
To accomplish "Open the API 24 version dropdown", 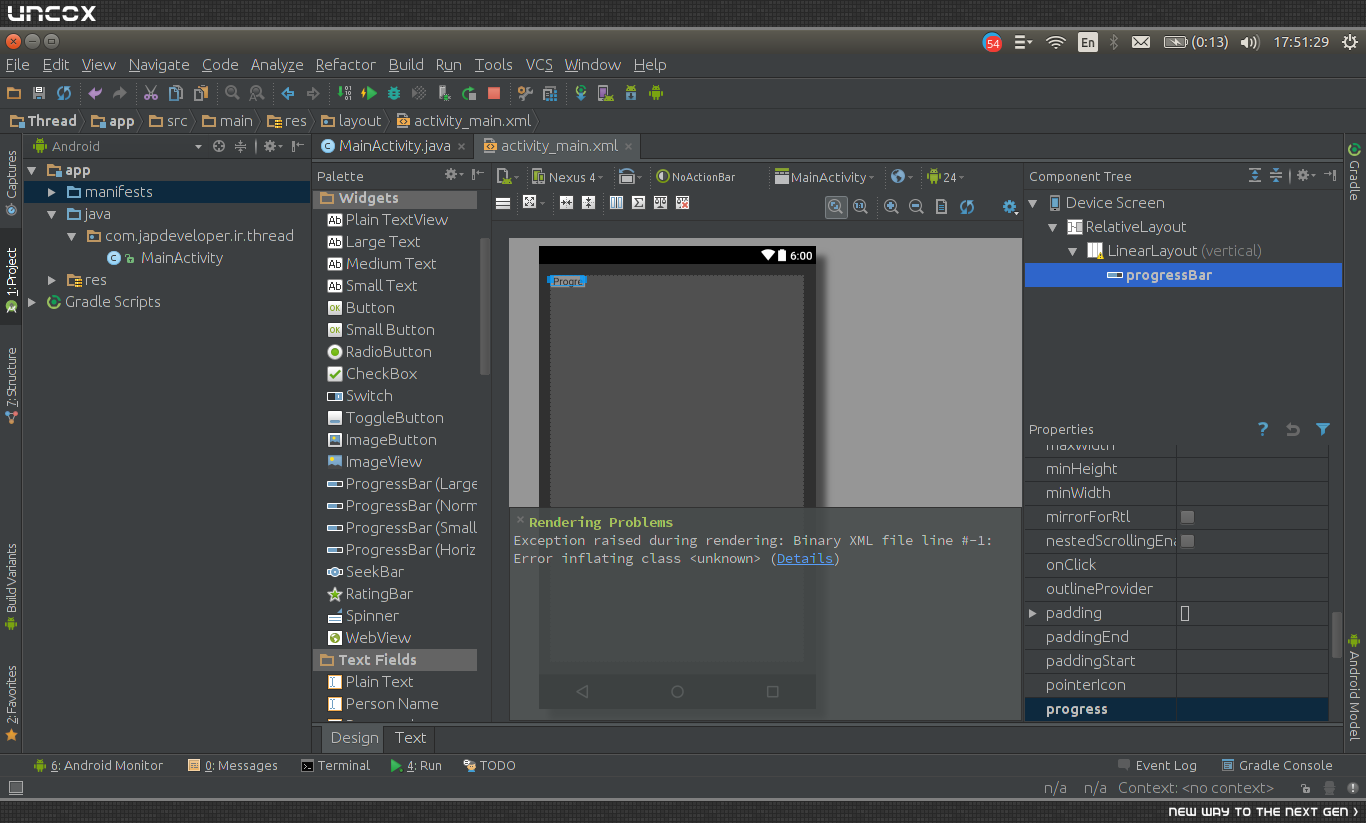I will (x=946, y=177).
